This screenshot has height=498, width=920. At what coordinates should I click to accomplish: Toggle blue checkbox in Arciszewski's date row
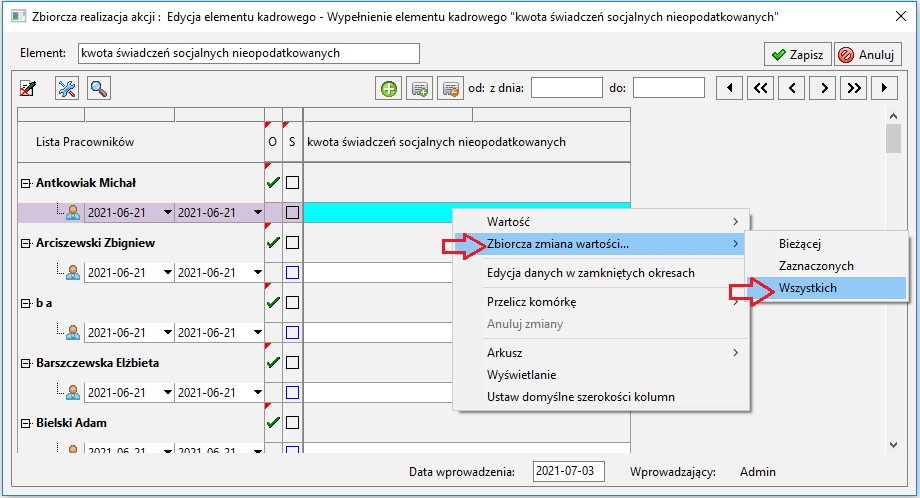pos(292,272)
